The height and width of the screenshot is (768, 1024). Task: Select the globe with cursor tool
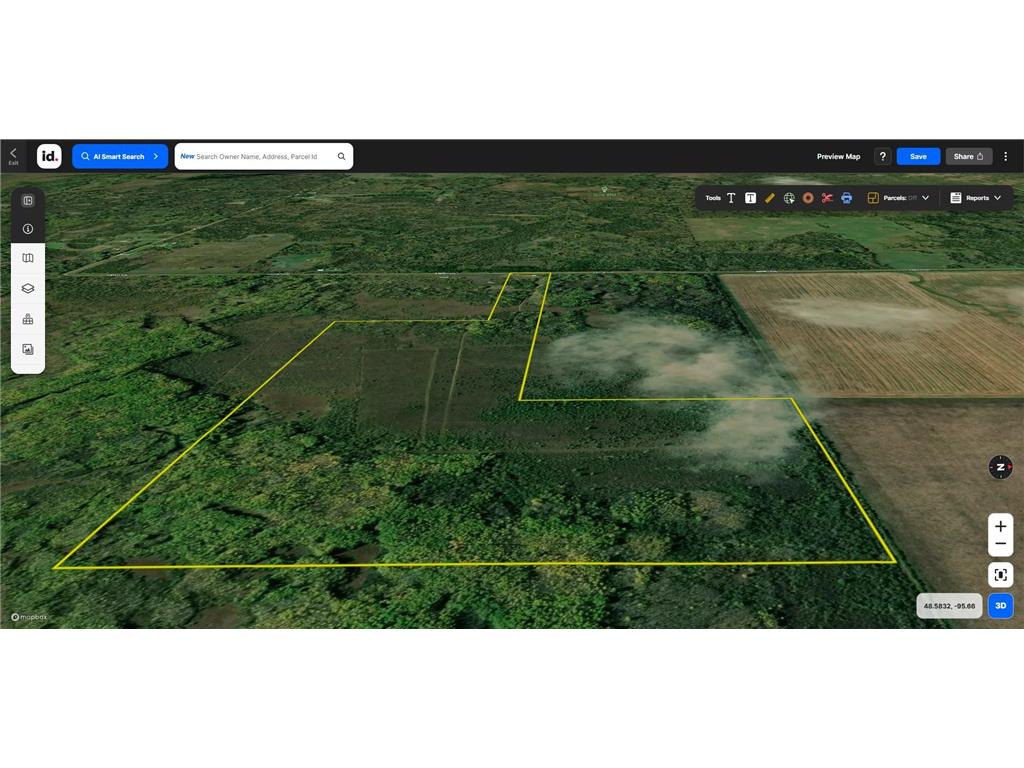(x=789, y=198)
